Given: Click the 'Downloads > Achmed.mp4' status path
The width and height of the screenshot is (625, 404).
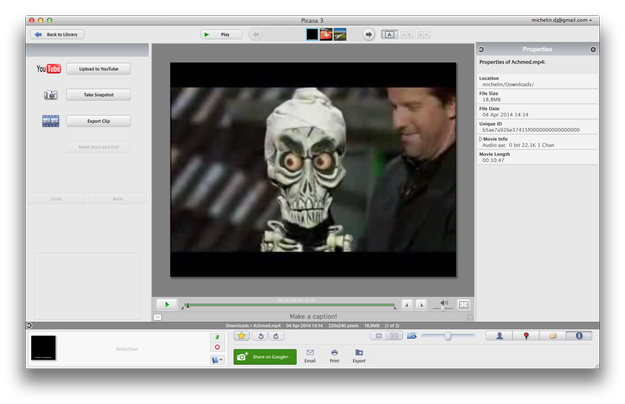Looking at the screenshot, I should [254, 326].
